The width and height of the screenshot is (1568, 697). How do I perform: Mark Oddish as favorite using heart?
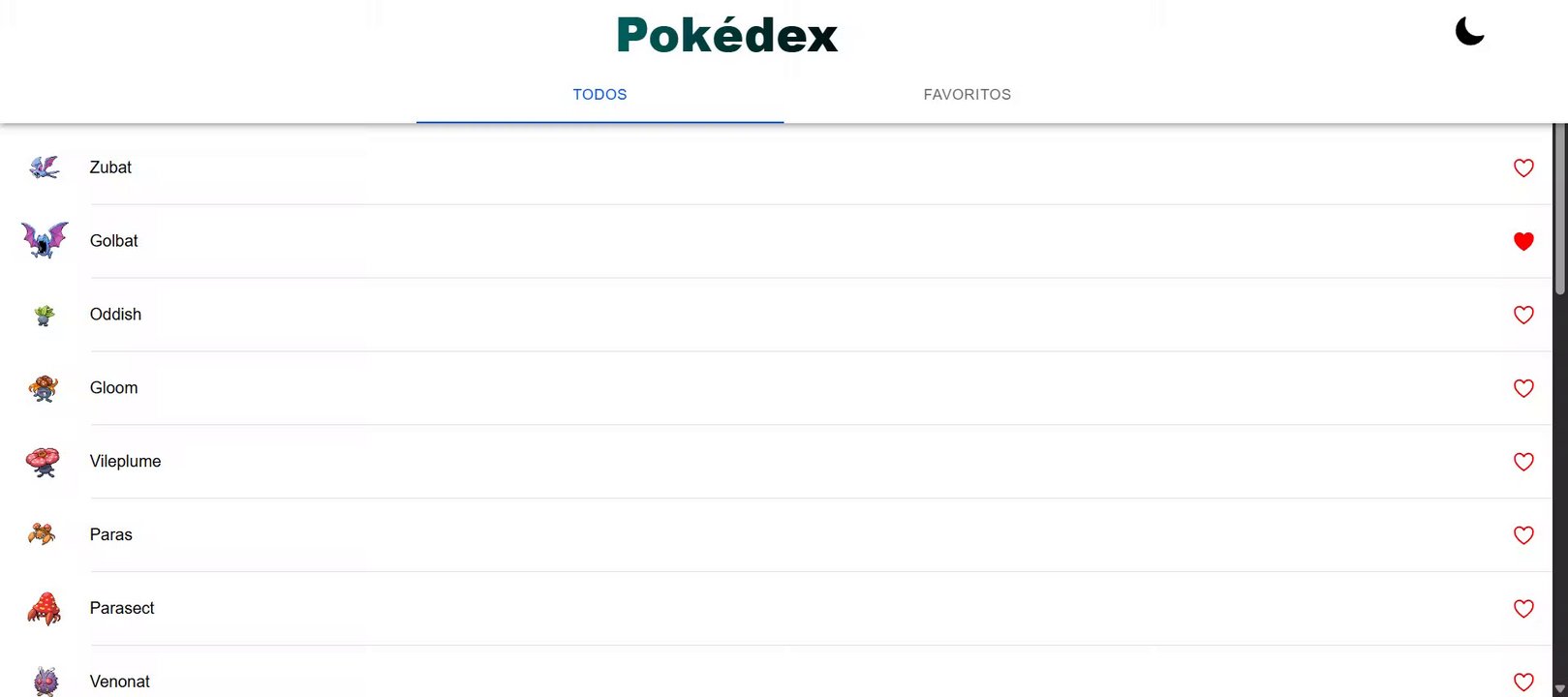click(1523, 315)
